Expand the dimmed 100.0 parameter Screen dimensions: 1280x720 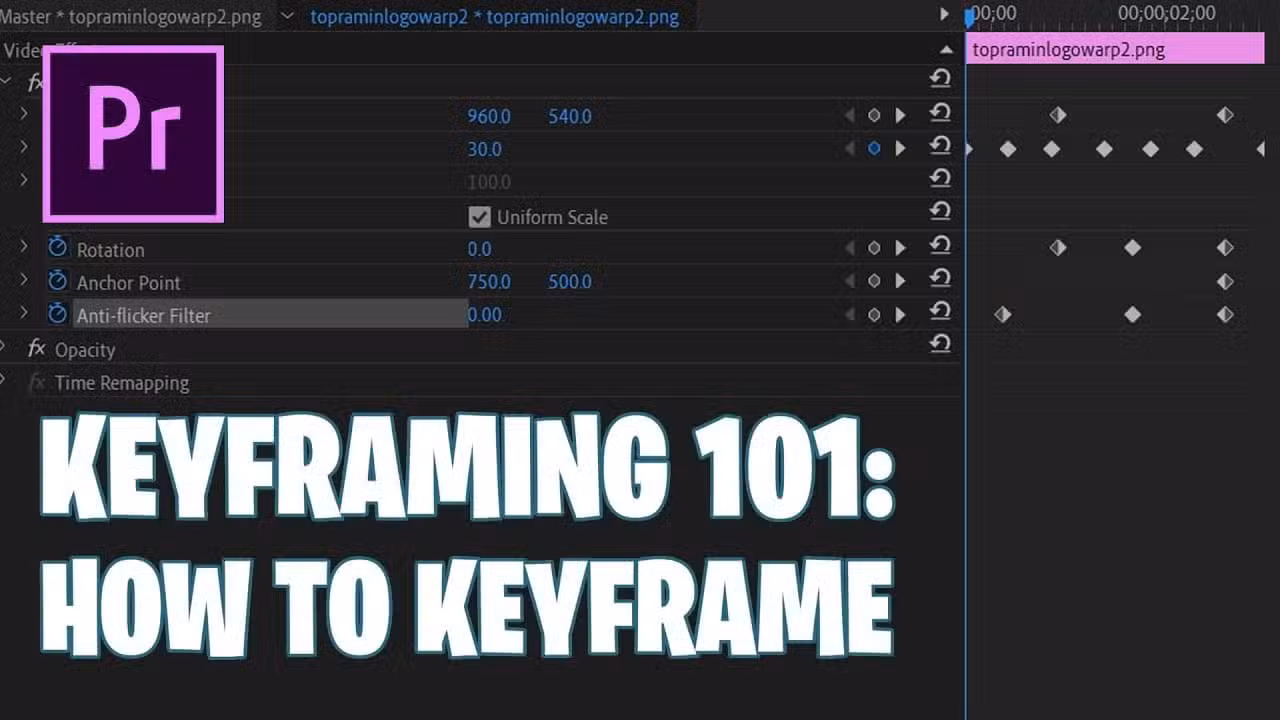pyautogui.click(x=24, y=179)
